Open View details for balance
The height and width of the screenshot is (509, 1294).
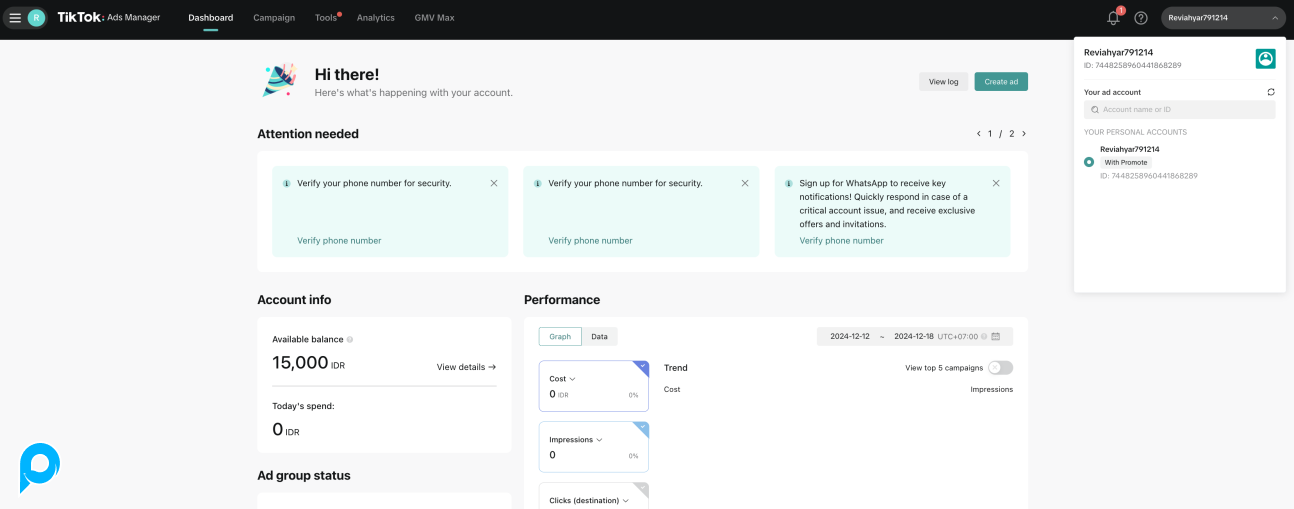[466, 367]
